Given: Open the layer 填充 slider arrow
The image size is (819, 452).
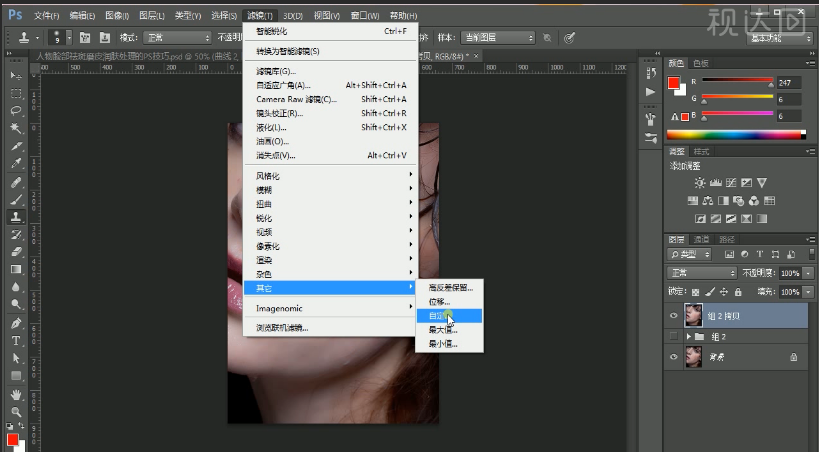Looking at the screenshot, I should [809, 292].
